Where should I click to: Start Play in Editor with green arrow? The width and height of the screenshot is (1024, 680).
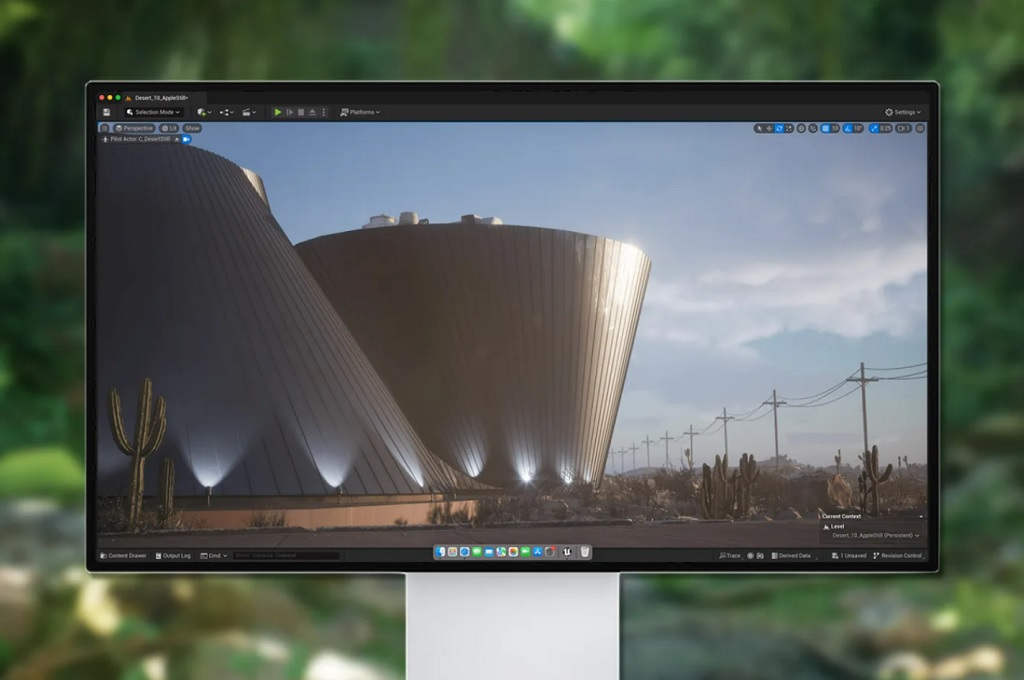[x=278, y=112]
